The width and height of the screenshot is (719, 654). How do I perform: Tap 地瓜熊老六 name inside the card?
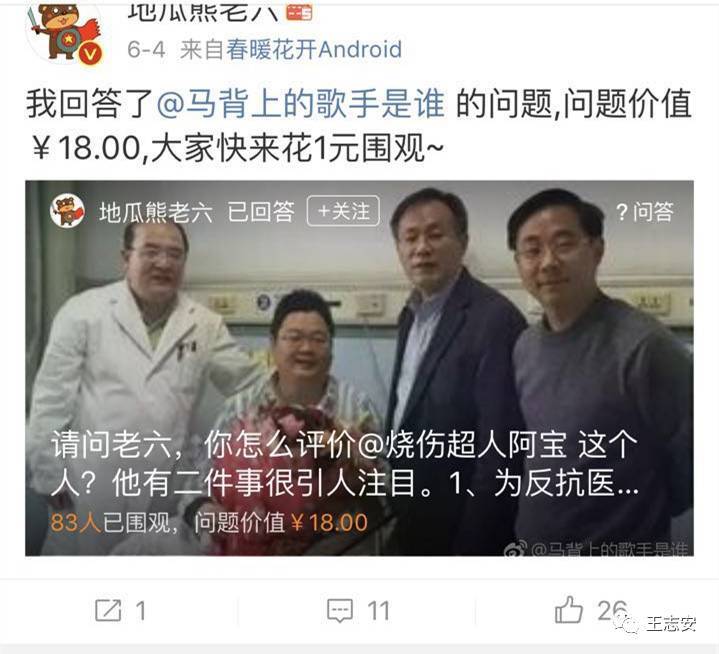(x=156, y=212)
